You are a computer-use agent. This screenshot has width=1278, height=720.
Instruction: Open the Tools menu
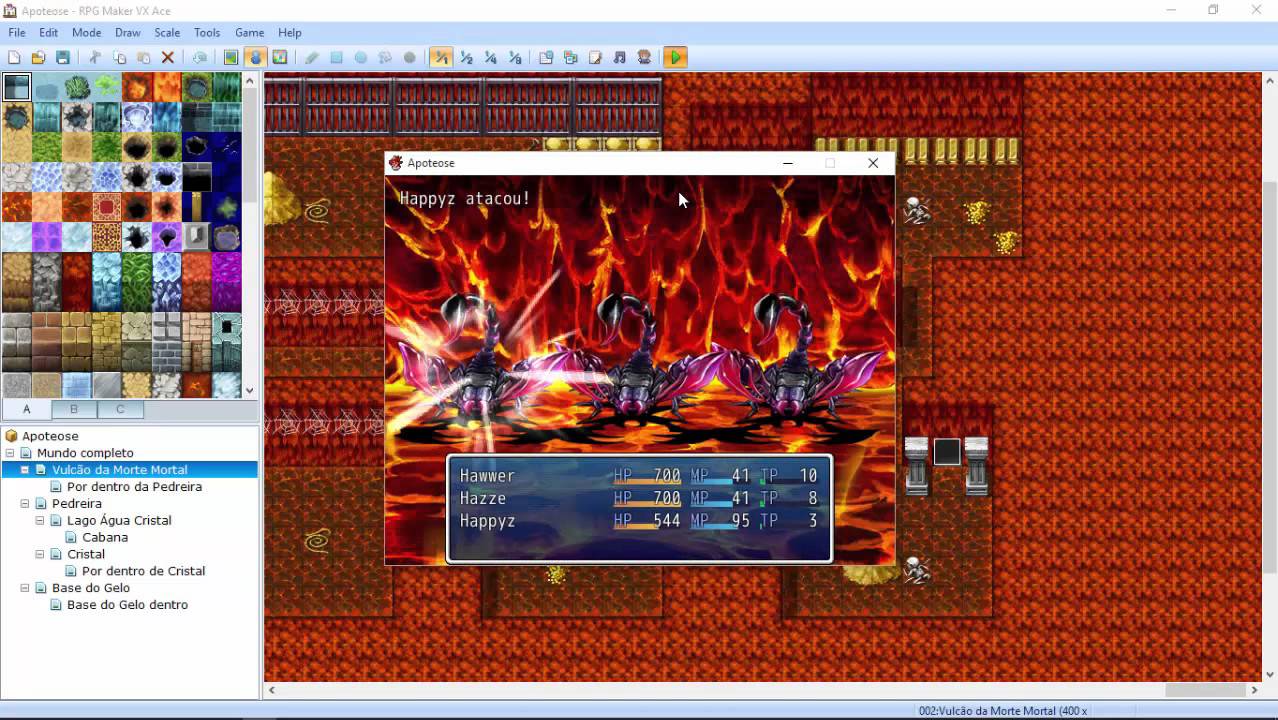[x=207, y=33]
